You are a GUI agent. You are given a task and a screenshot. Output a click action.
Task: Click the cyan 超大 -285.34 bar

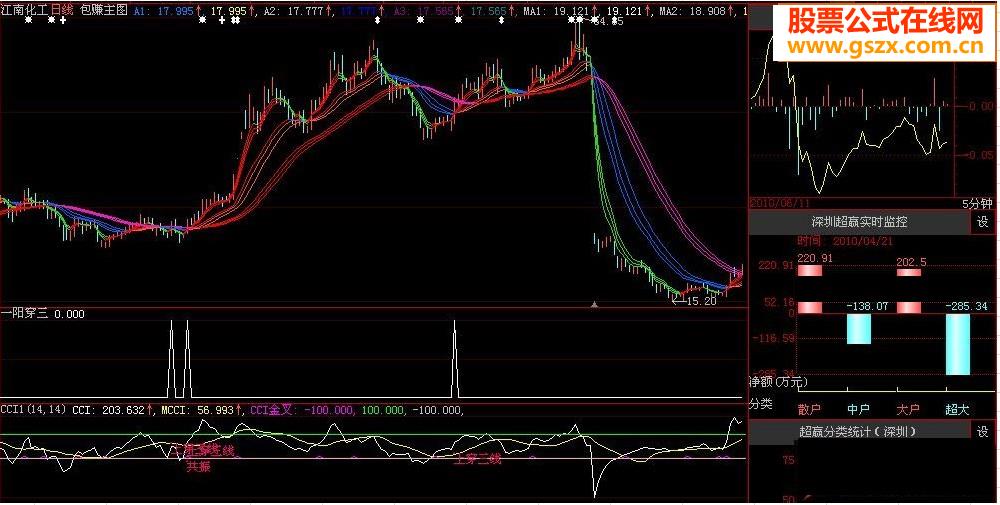point(957,343)
